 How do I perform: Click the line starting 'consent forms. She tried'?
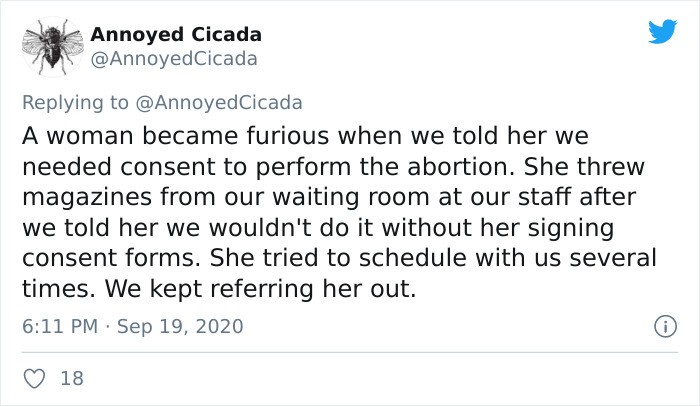click(339, 258)
